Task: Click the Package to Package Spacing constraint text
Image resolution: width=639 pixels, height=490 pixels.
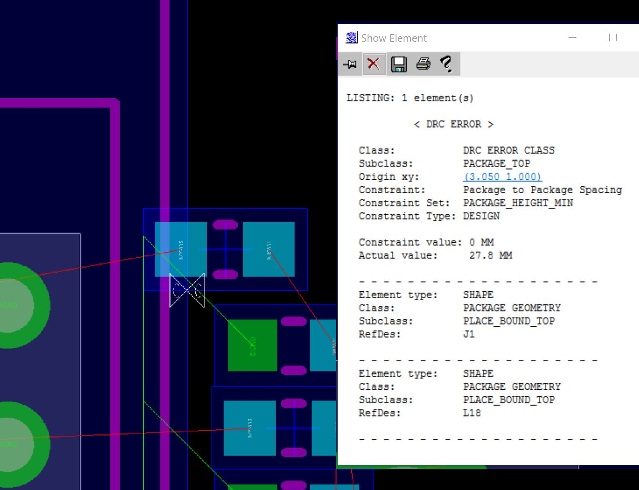Action: pos(542,190)
